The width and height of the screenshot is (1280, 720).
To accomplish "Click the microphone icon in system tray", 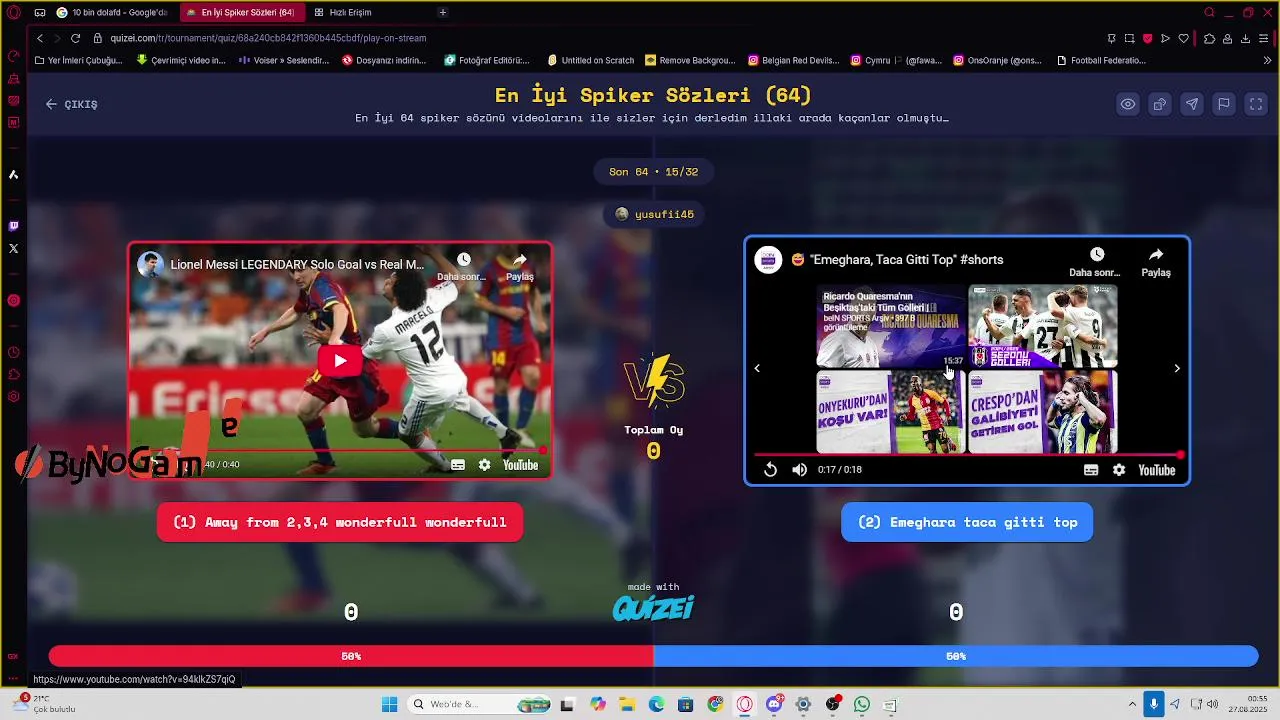I will click(x=1153, y=704).
